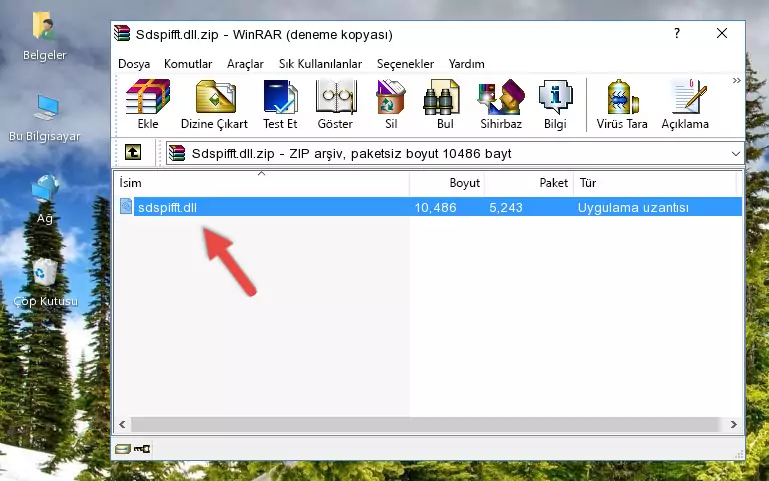Close the WinRAR window
This screenshot has height=481, width=769.
722,33
